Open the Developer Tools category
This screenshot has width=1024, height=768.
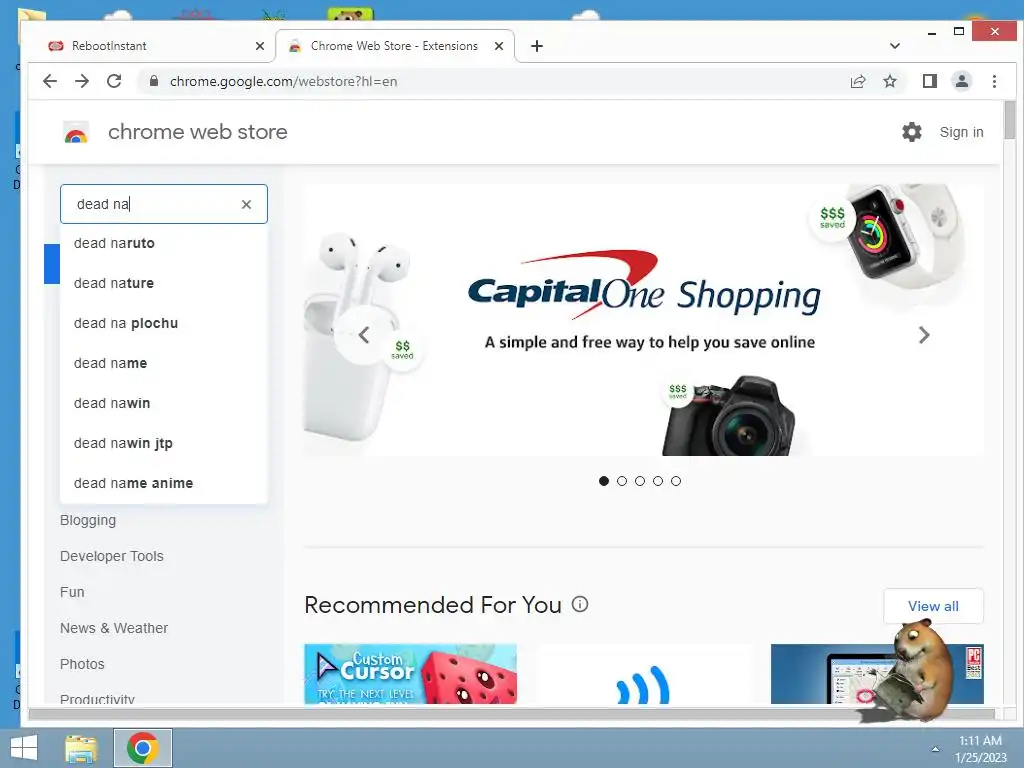pyautogui.click(x=112, y=556)
